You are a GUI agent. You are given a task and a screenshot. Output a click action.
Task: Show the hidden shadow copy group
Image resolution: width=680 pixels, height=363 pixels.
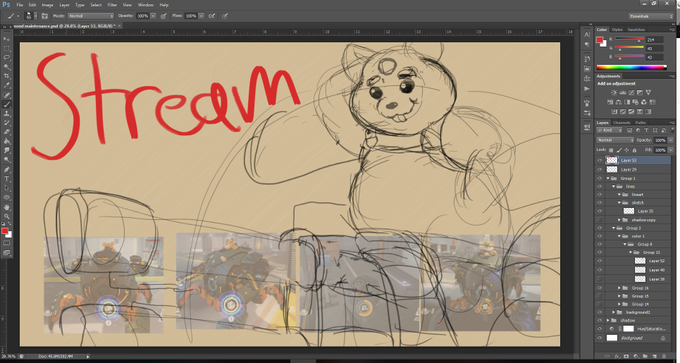pyautogui.click(x=600, y=220)
